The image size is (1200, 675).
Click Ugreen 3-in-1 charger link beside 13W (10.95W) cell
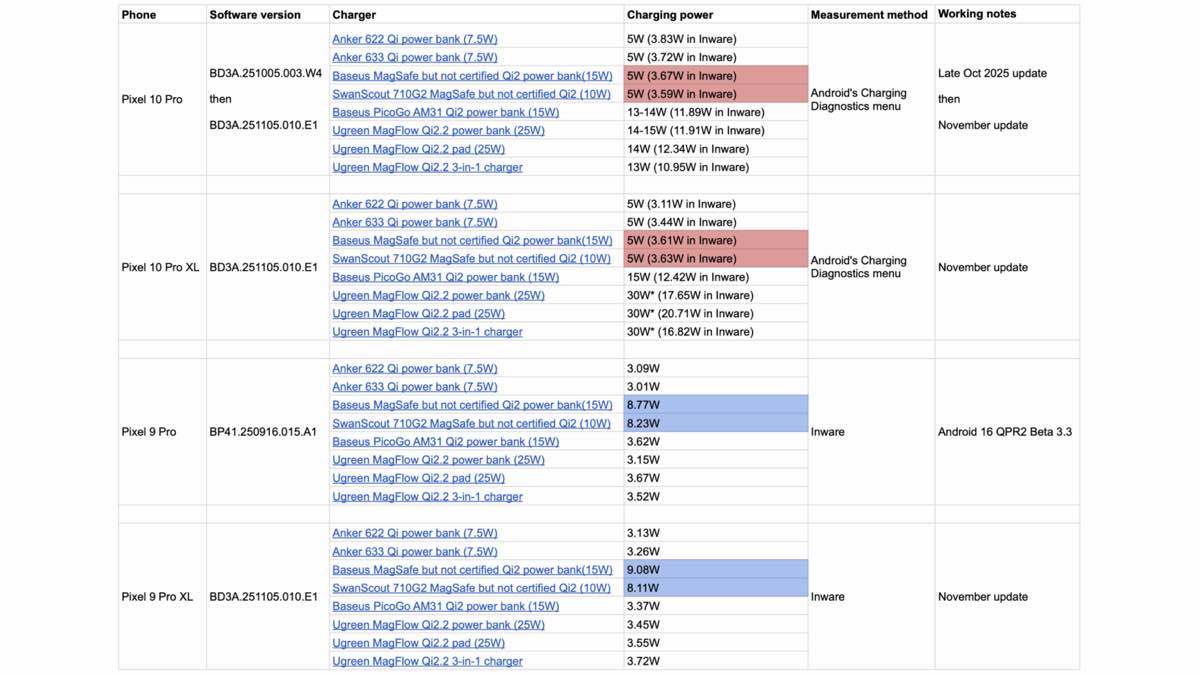[x=427, y=167]
